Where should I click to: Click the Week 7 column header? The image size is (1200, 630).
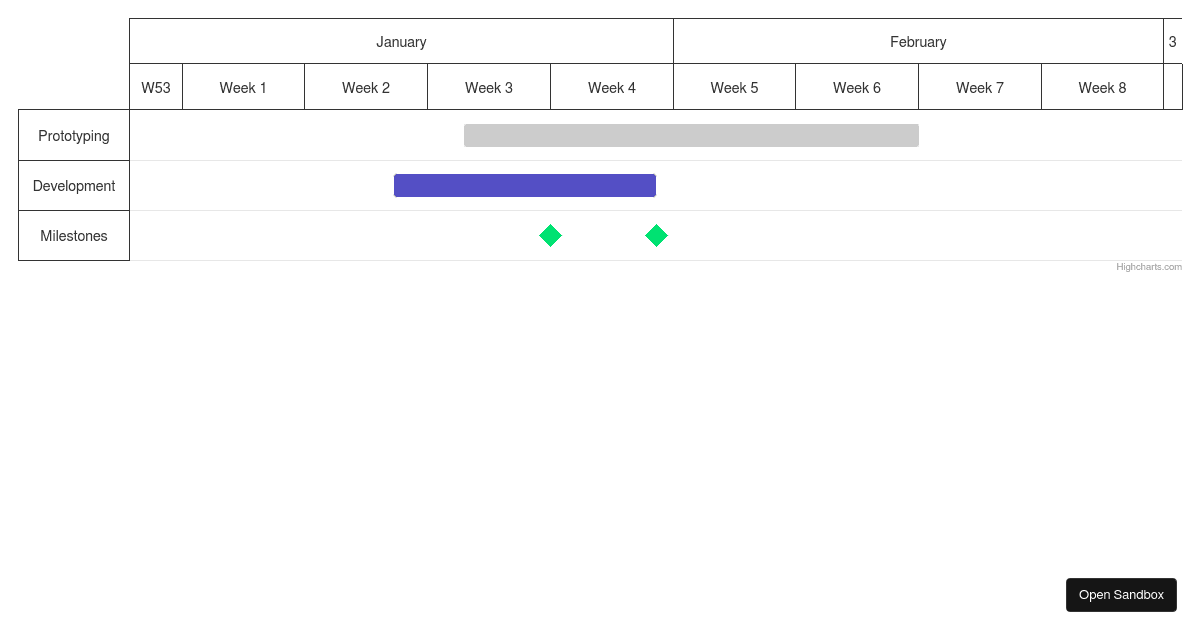979,88
